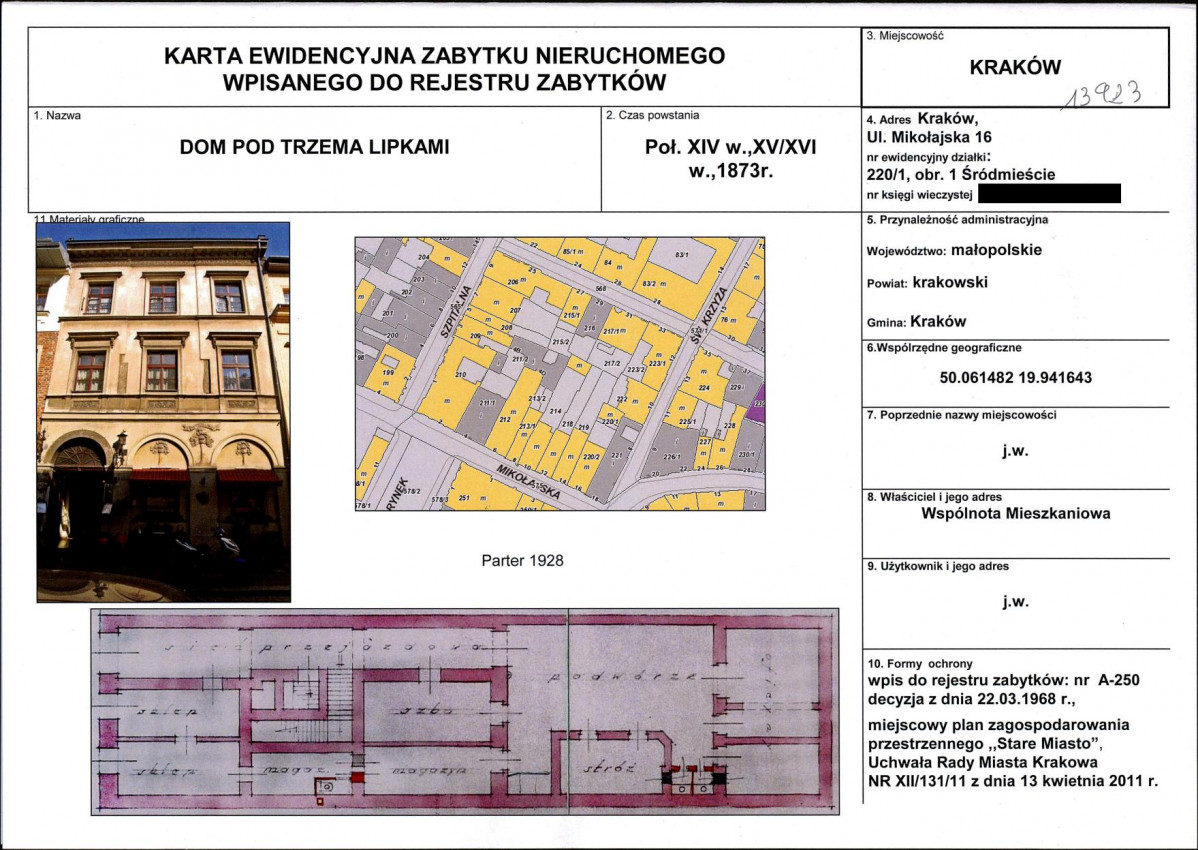Screen dimensions: 1198x850
Task: Click the resolution 'NR XII/131/11' line
Action: pyautogui.click(x=1012, y=781)
